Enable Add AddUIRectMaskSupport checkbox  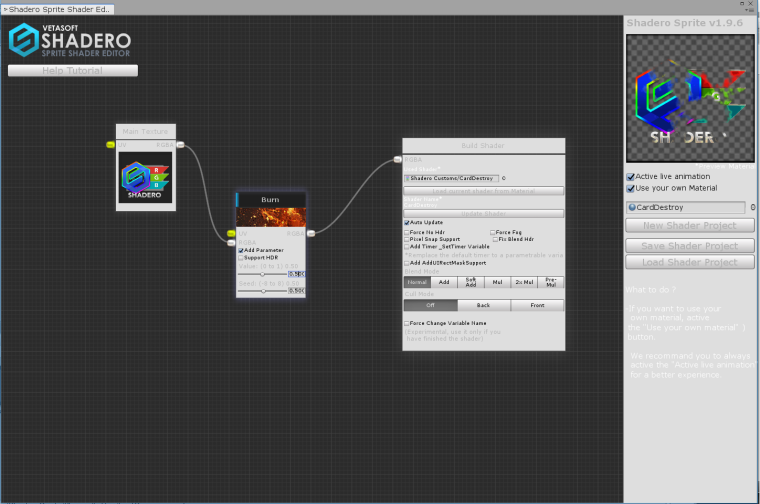(407, 263)
